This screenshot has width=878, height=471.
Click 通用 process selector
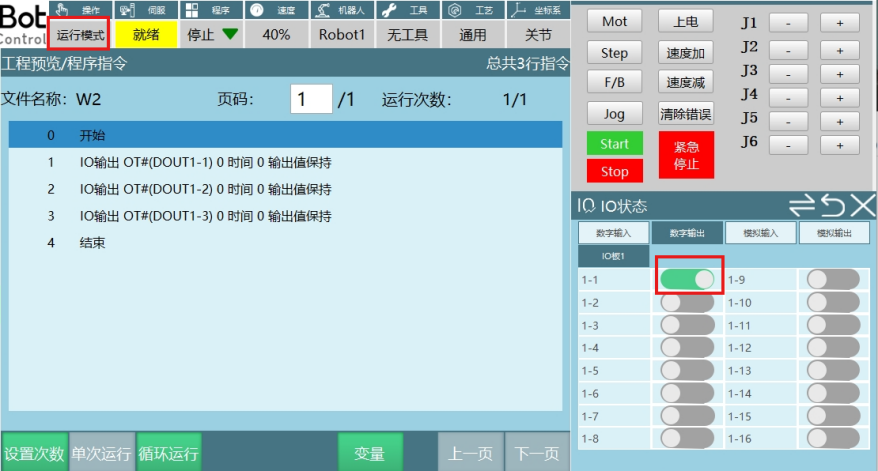pos(473,35)
